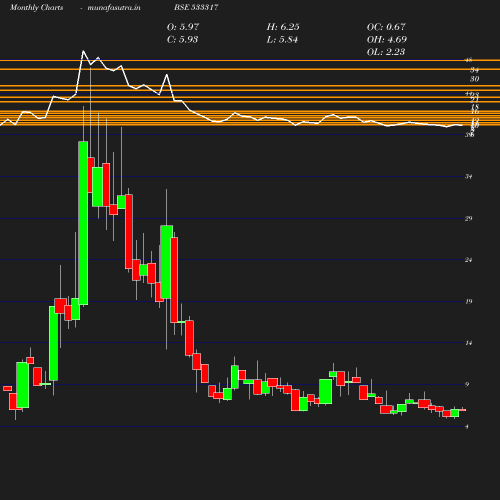Select the open value "O: 5.97"
The height and width of the screenshot is (500, 500).
(183, 27)
